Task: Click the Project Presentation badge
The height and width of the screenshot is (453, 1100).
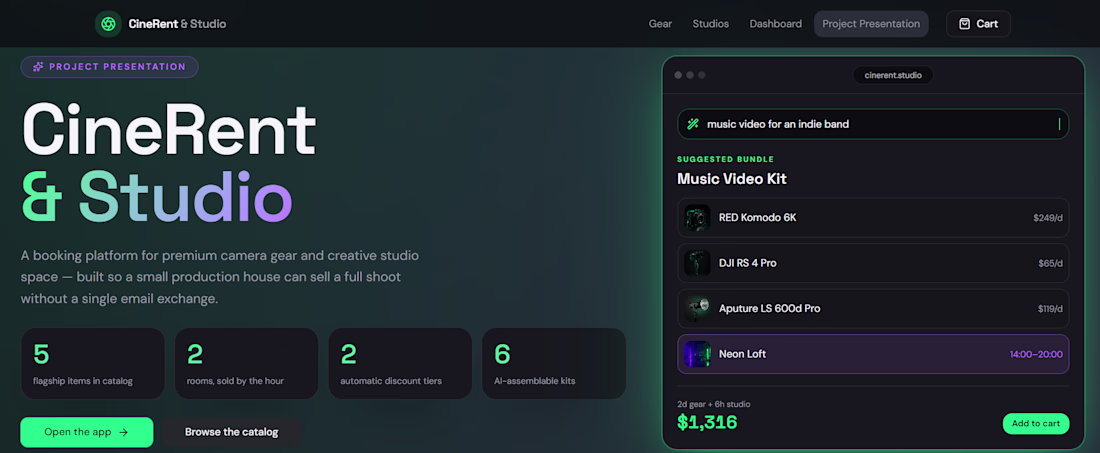Action: pos(109,67)
